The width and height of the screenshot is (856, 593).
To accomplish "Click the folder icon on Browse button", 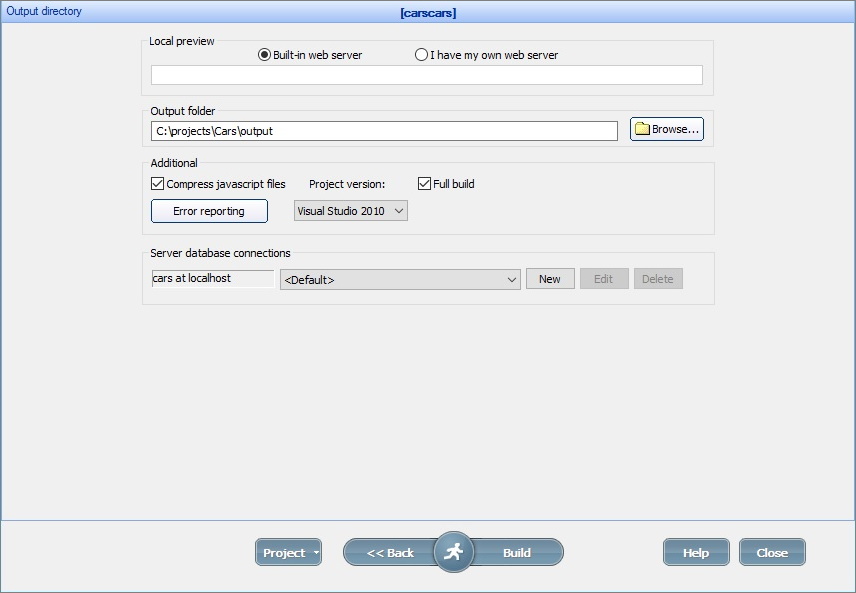I will pyautogui.click(x=642, y=130).
